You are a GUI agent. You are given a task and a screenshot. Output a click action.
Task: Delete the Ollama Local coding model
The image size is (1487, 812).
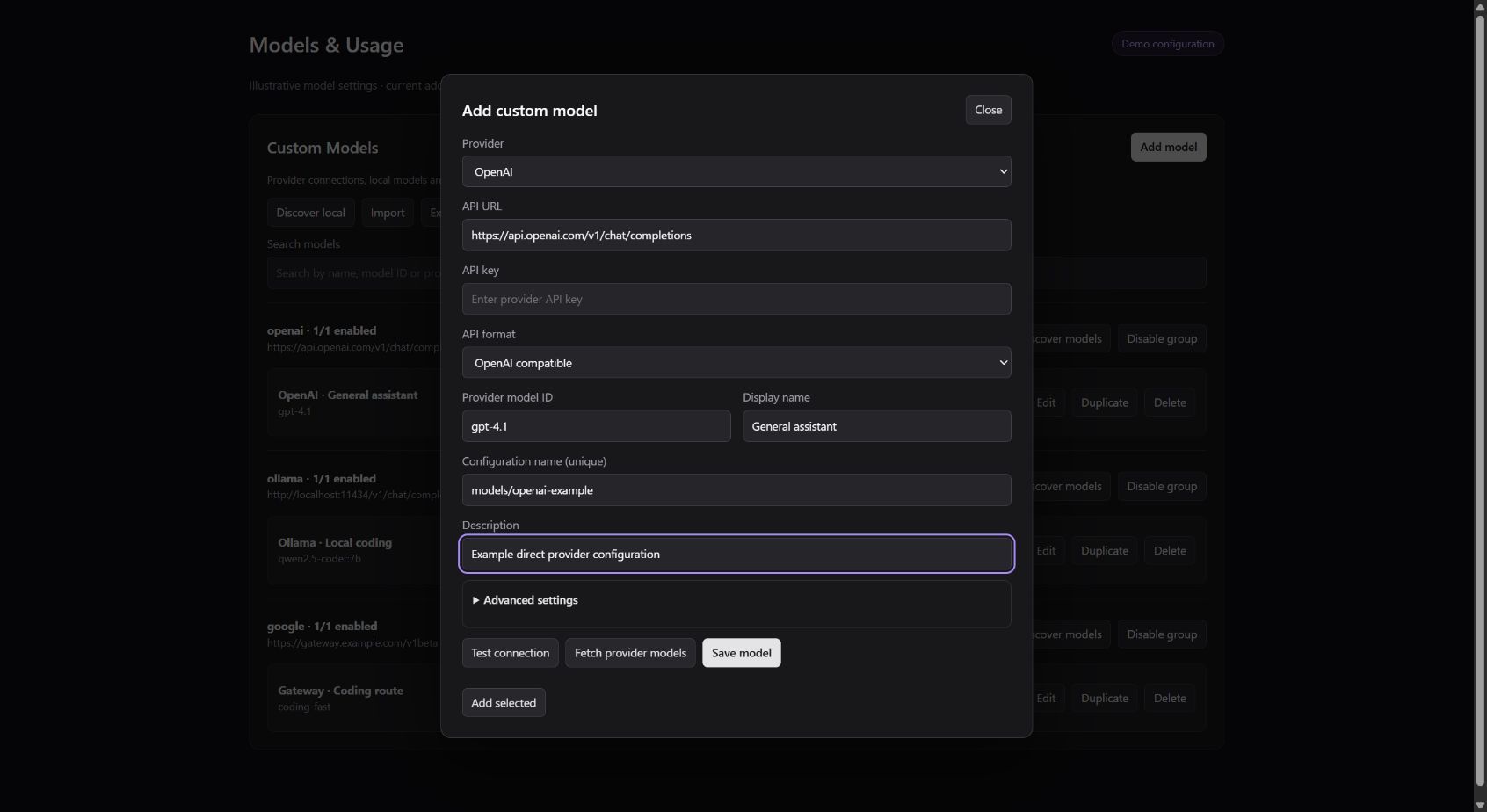(1170, 550)
